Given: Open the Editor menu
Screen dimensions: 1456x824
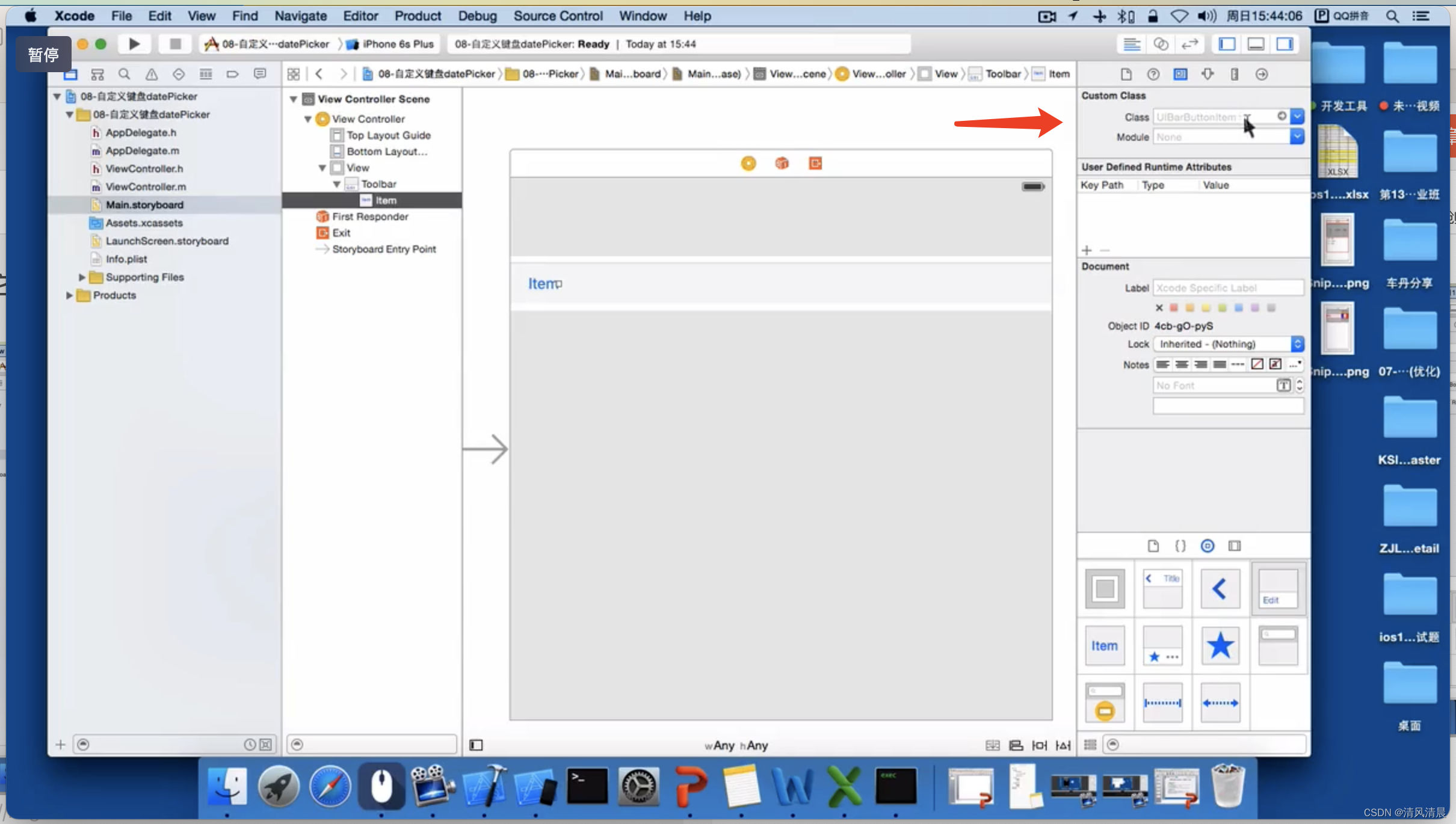Looking at the screenshot, I should pos(360,16).
